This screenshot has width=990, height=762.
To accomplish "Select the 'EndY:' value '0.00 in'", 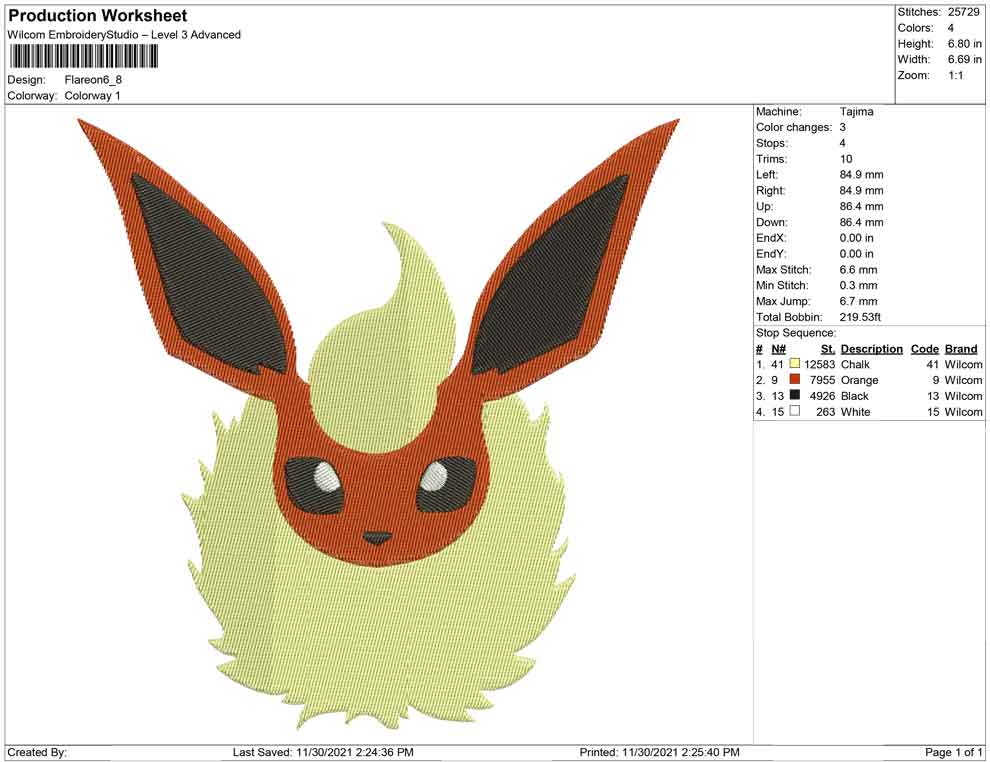I will click(x=857, y=254).
